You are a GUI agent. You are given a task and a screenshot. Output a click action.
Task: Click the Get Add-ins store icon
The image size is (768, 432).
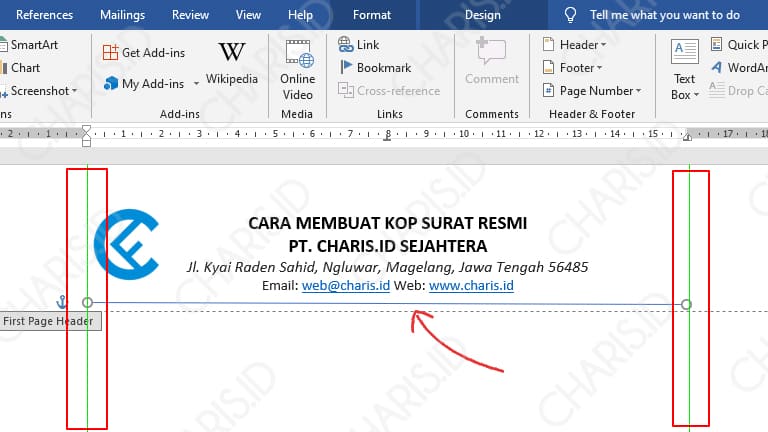pos(110,52)
